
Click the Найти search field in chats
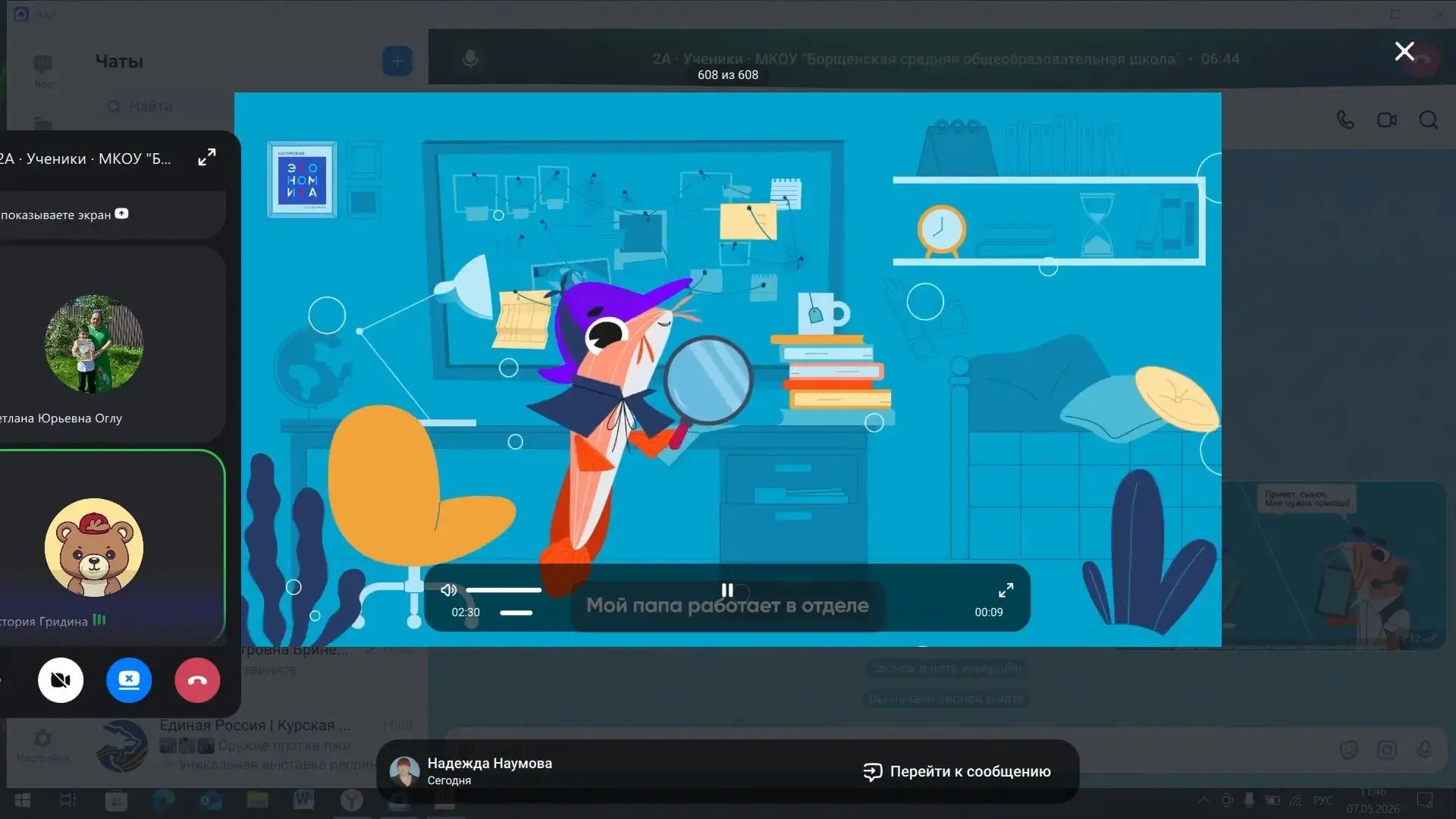click(x=150, y=106)
